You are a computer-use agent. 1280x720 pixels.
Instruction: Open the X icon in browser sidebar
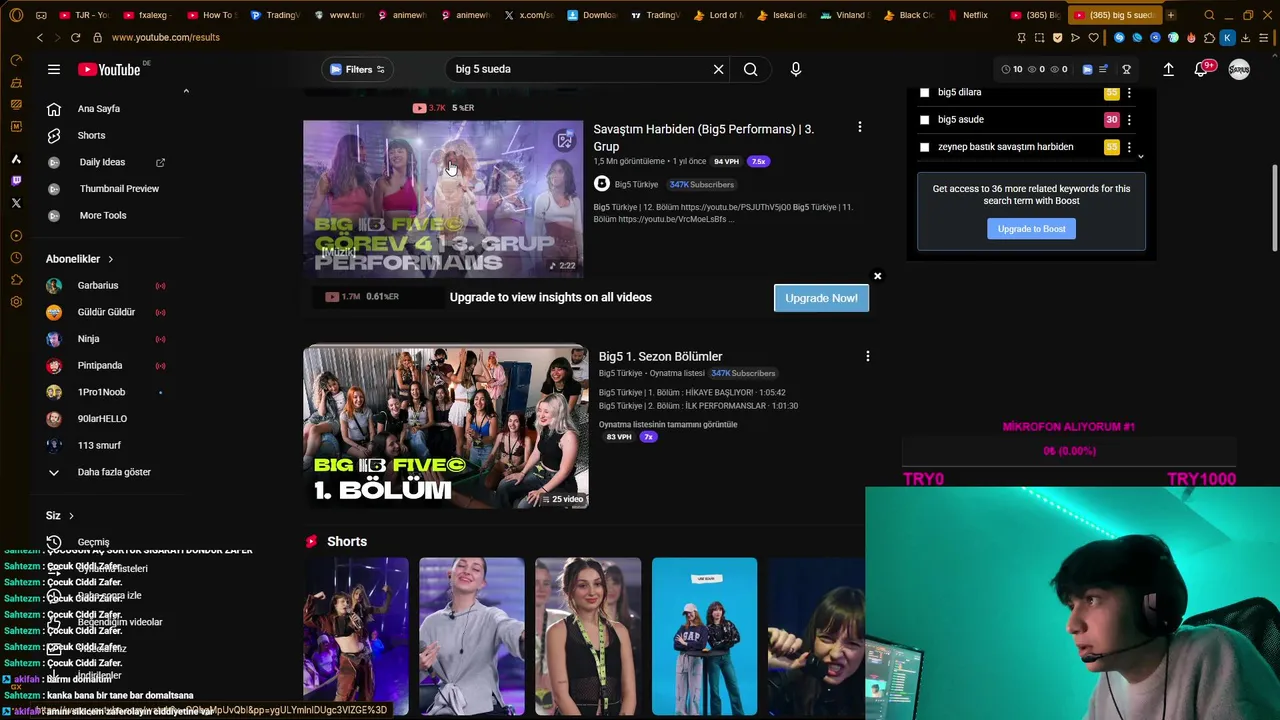[16, 203]
